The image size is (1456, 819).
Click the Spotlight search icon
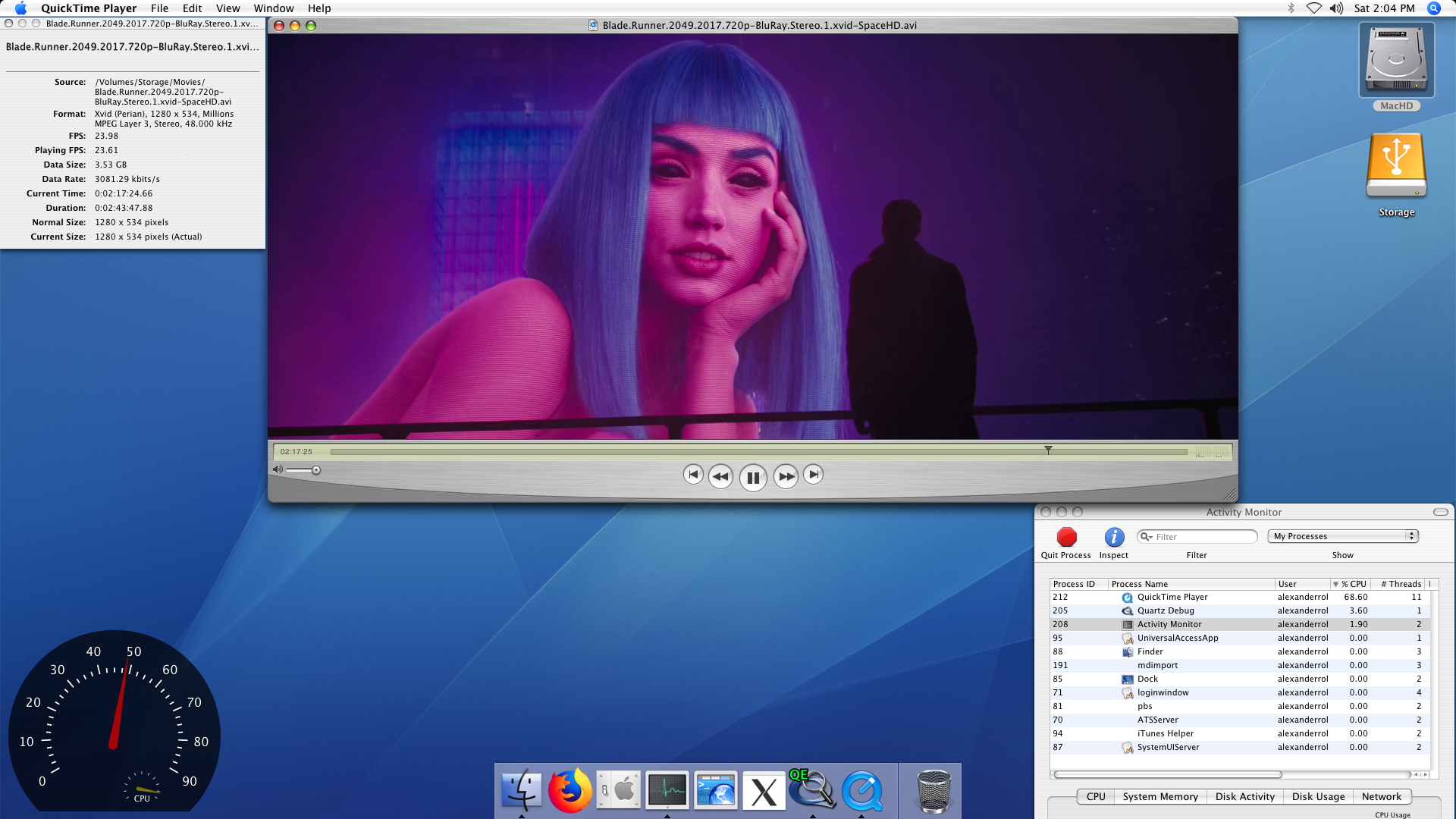pos(1434,8)
